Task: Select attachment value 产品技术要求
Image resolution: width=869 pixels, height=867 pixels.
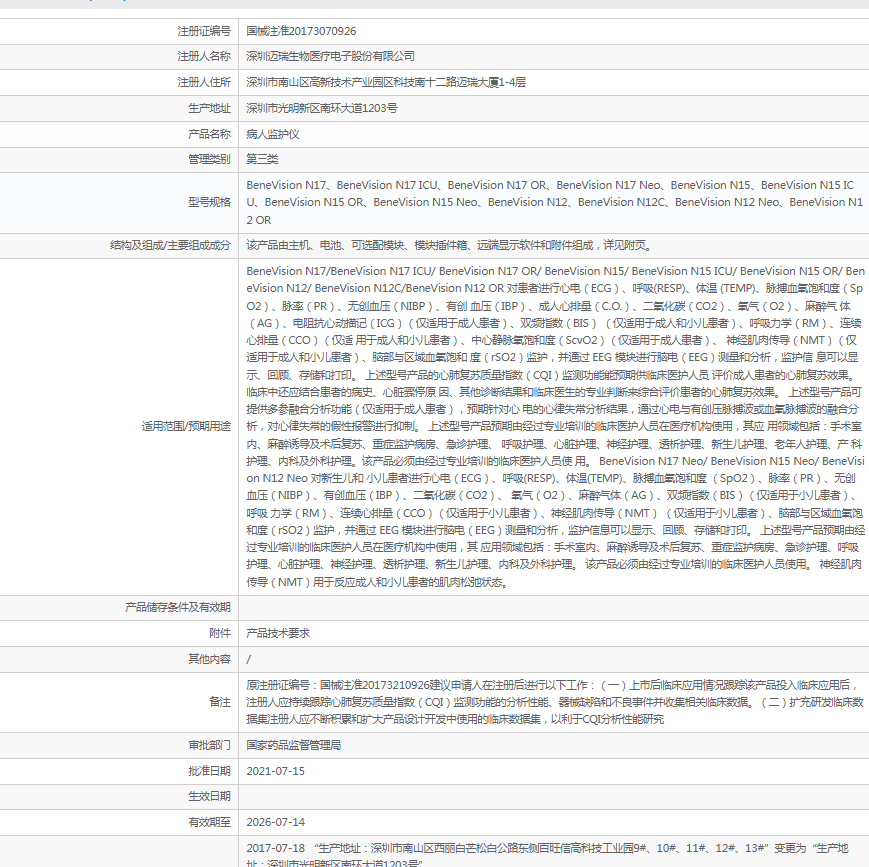Action: (278, 633)
